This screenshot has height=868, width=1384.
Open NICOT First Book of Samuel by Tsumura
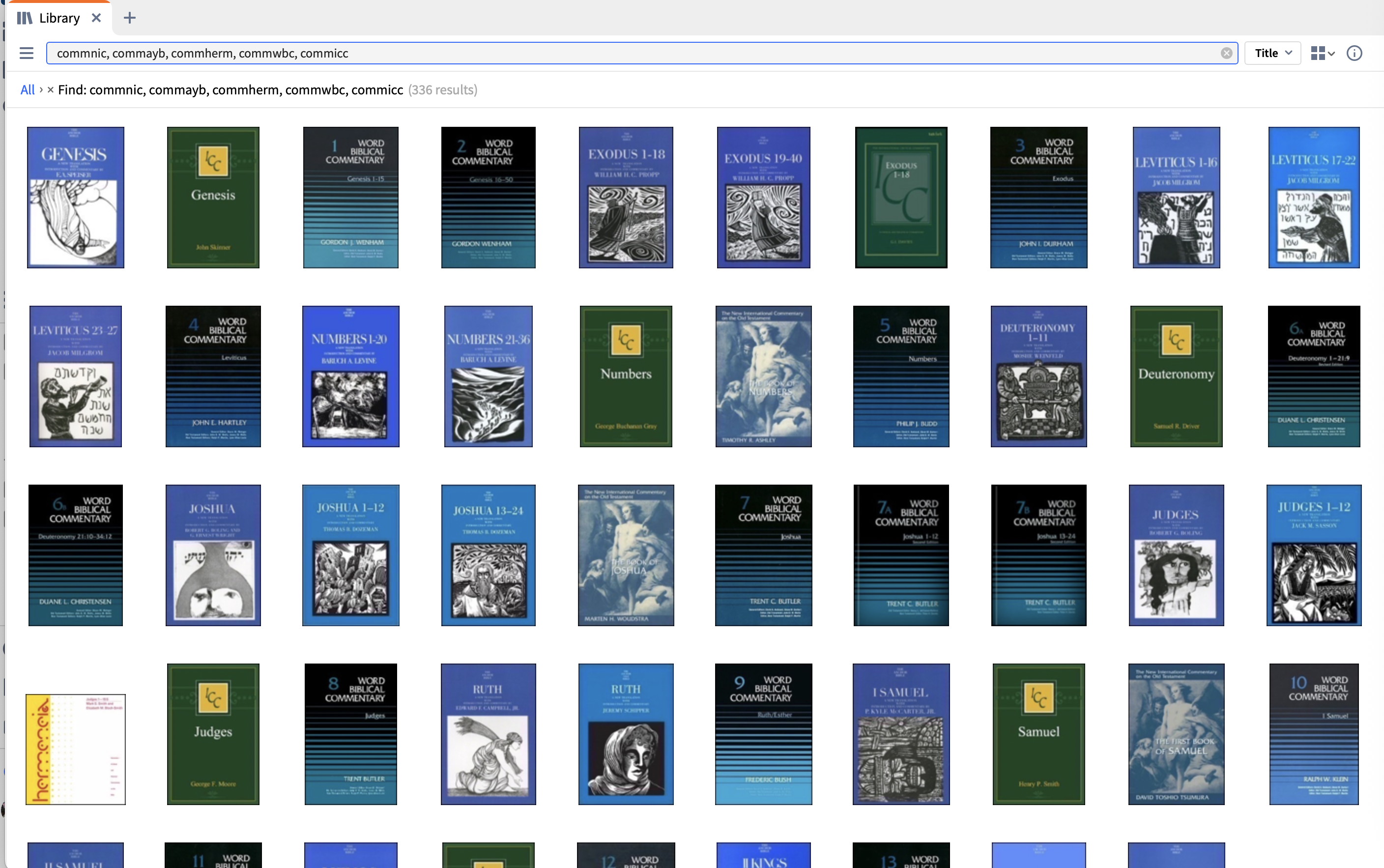tap(1176, 734)
